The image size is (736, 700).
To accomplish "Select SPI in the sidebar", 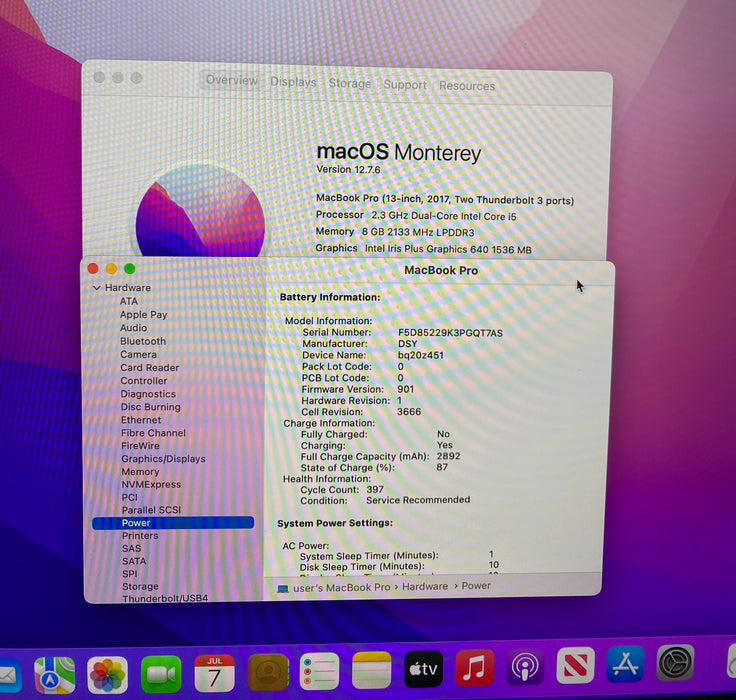I will (130, 573).
